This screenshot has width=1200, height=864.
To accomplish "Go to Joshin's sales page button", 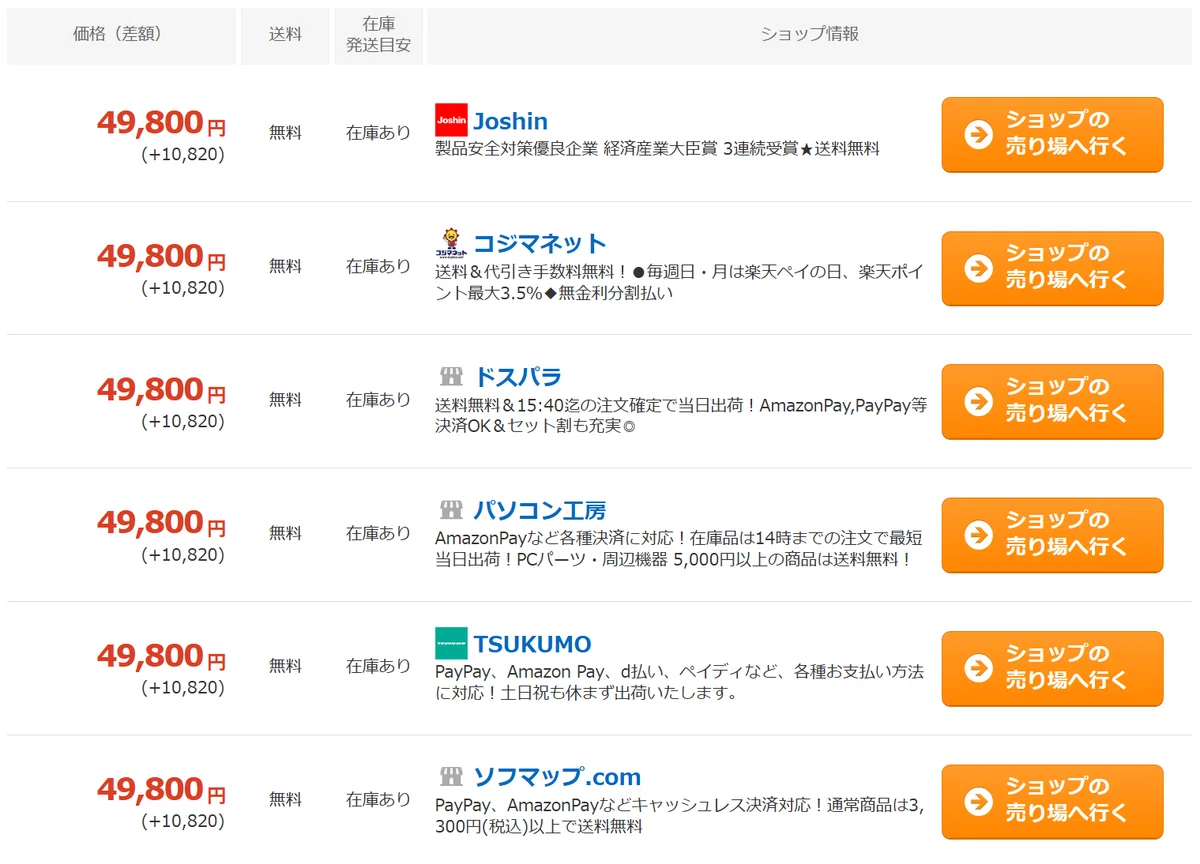I will (1052, 134).
